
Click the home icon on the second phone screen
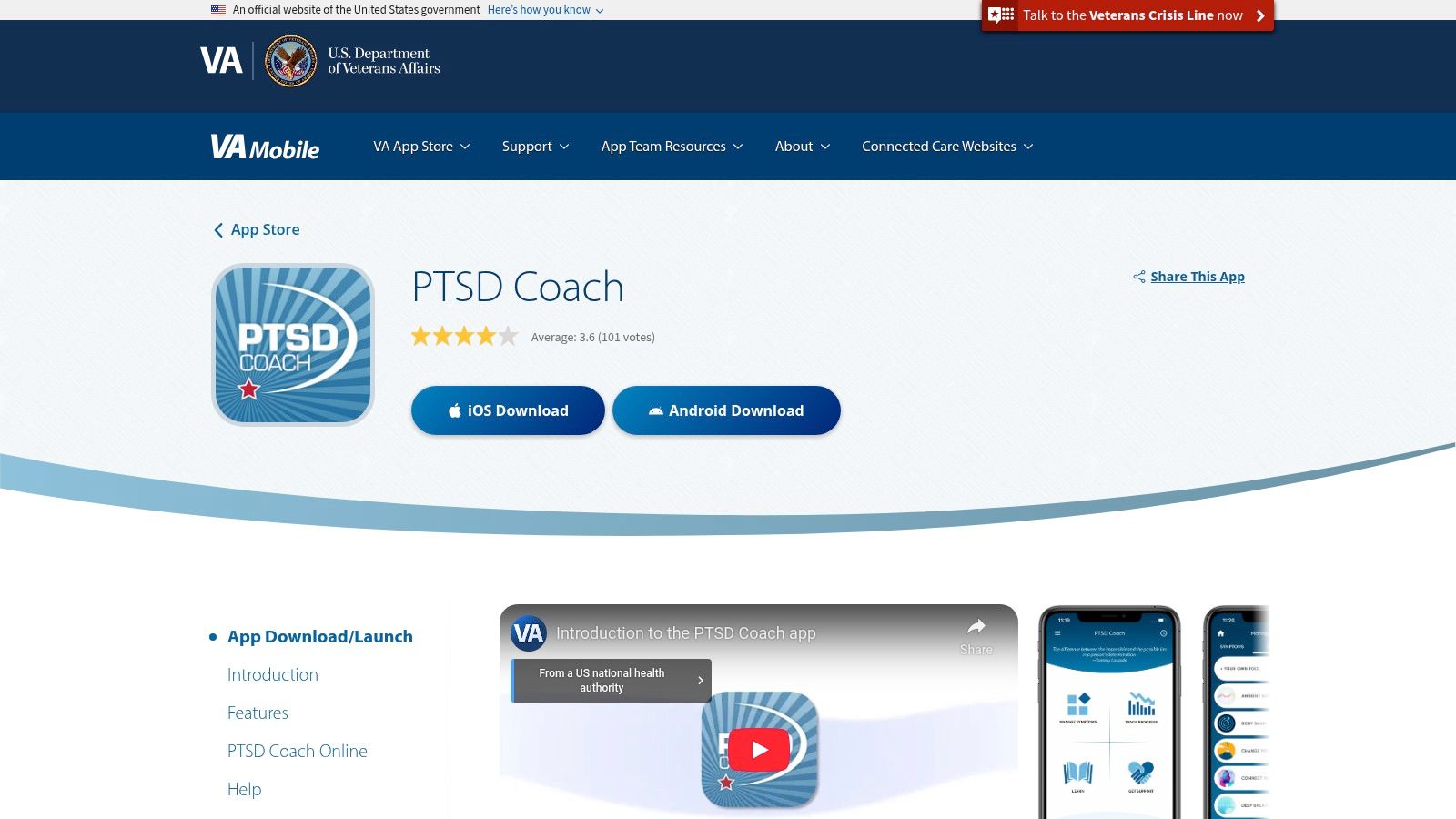coord(1220,634)
